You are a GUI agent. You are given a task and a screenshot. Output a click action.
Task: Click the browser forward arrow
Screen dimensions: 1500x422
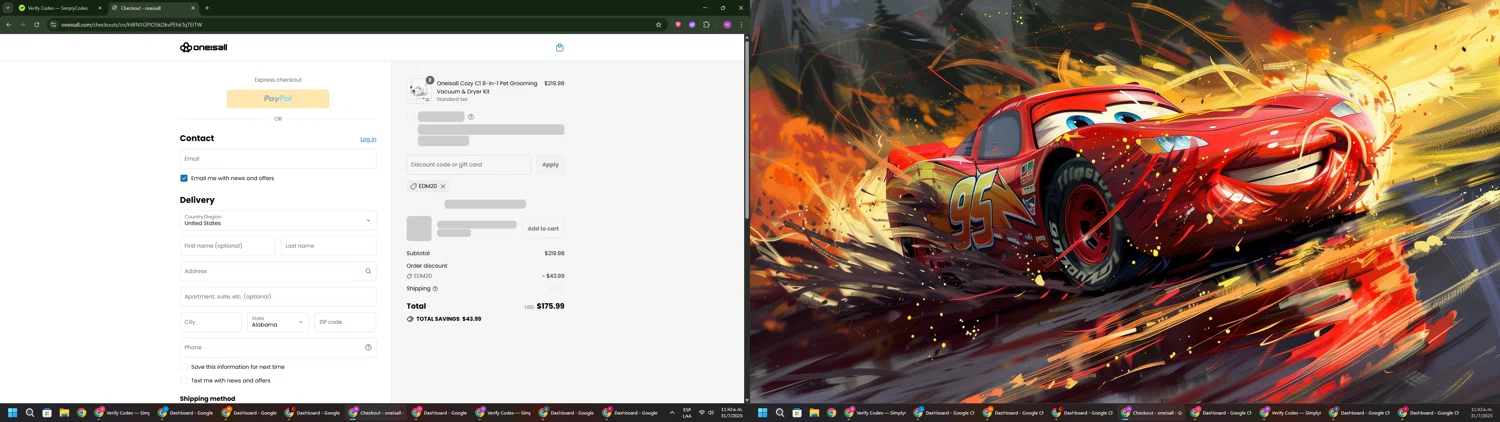22,24
